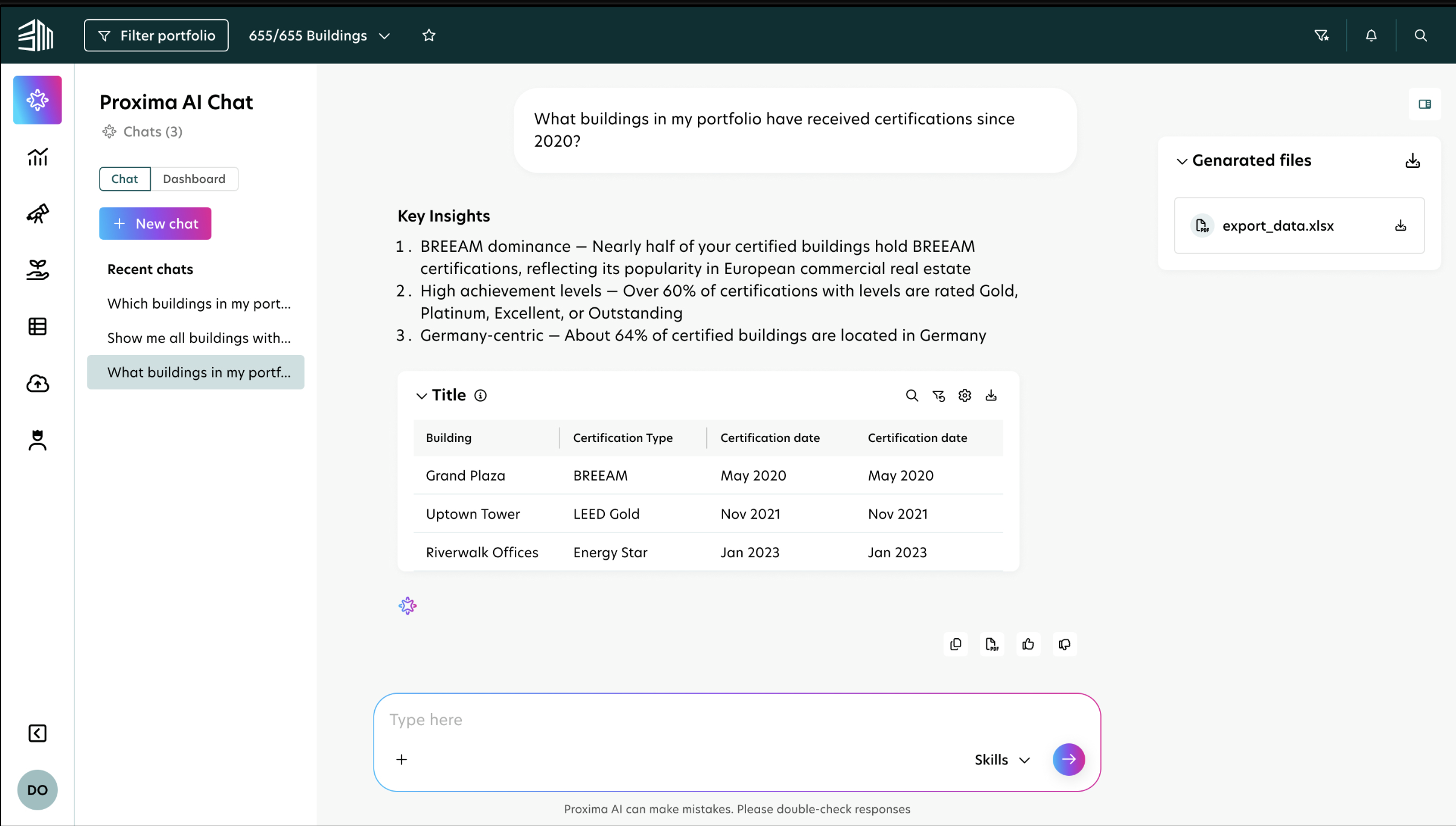Download the Title table
This screenshot has width=1456, height=826.
point(991,395)
